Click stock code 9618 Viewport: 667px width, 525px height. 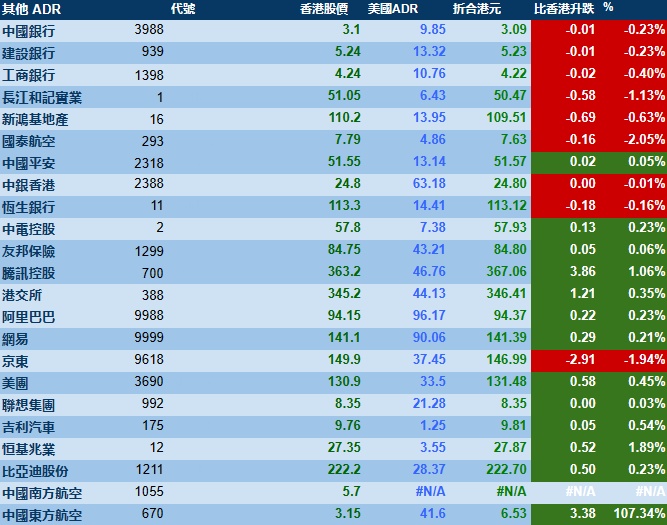tap(149, 360)
